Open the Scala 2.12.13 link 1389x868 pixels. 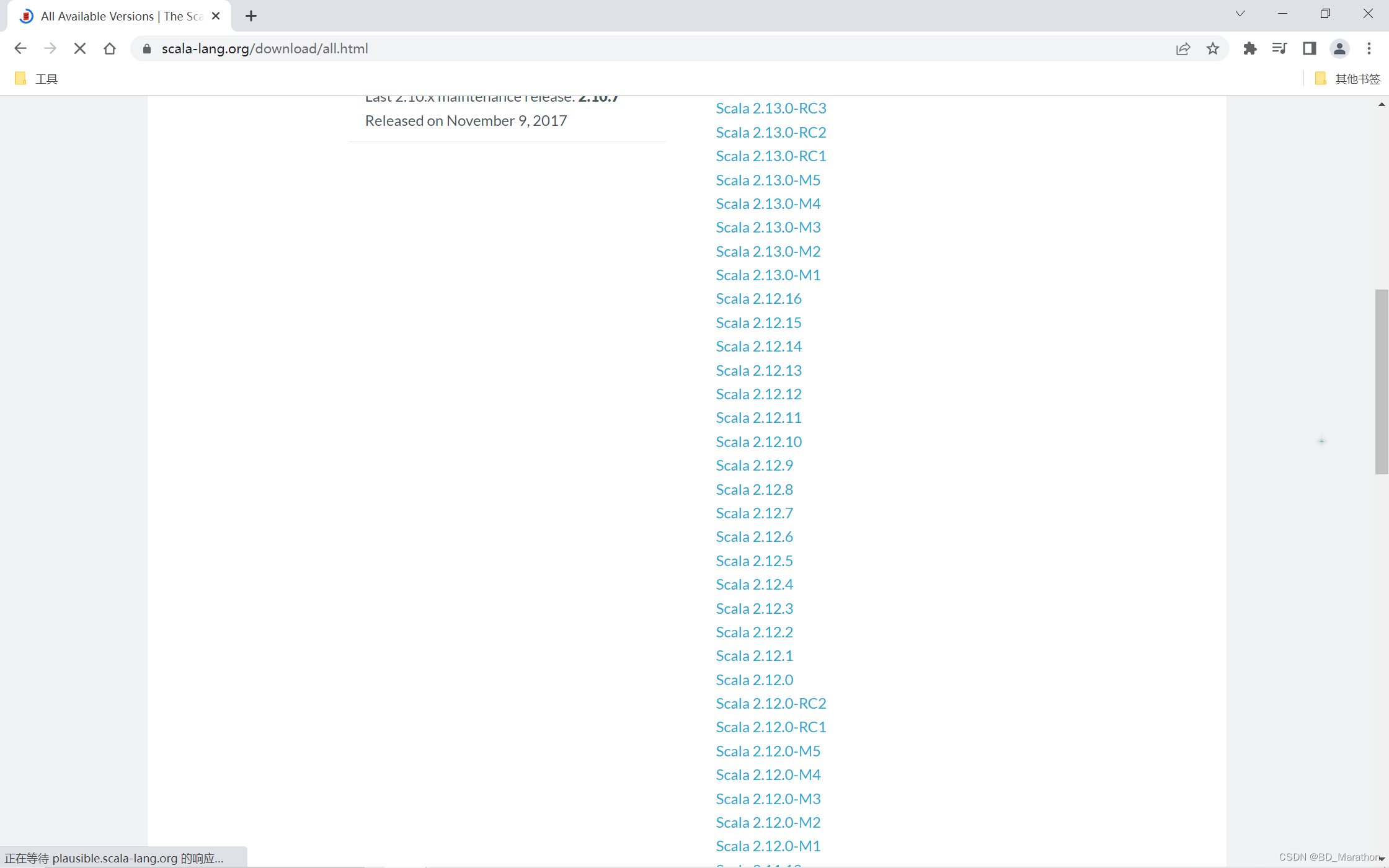pos(758,370)
